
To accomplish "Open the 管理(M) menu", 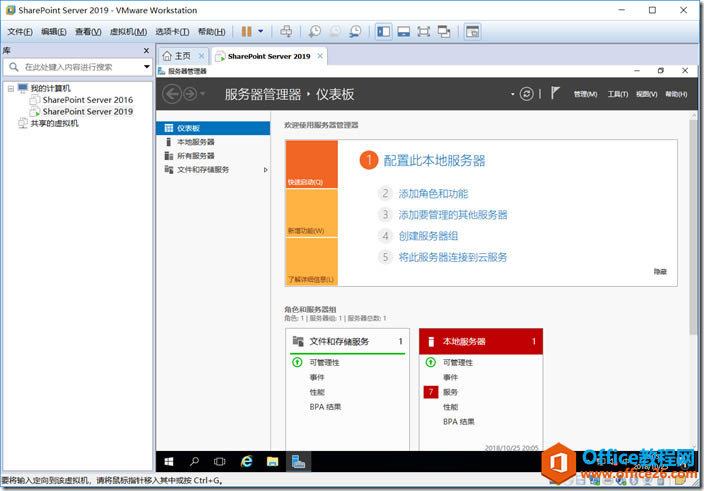I will [x=585, y=94].
